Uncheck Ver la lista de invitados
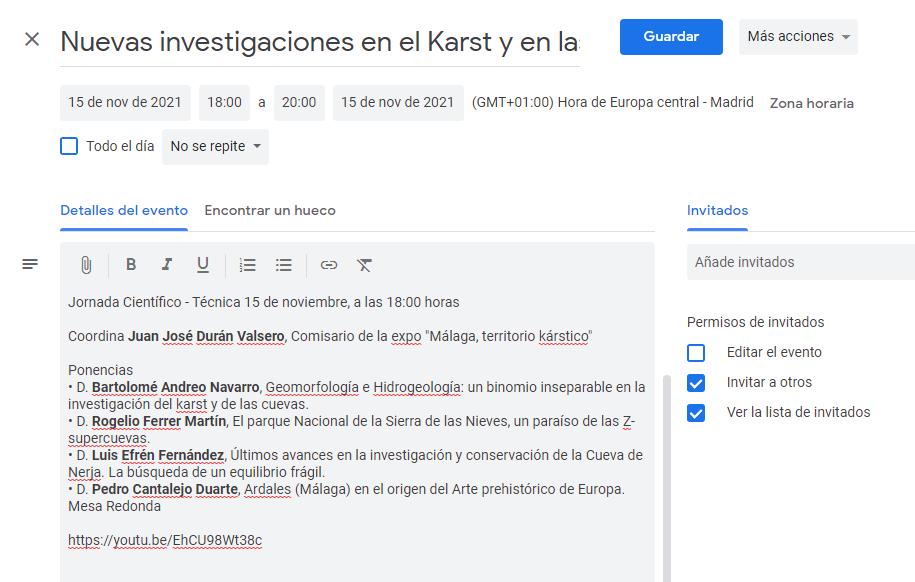The height and width of the screenshot is (582, 915). 696,413
